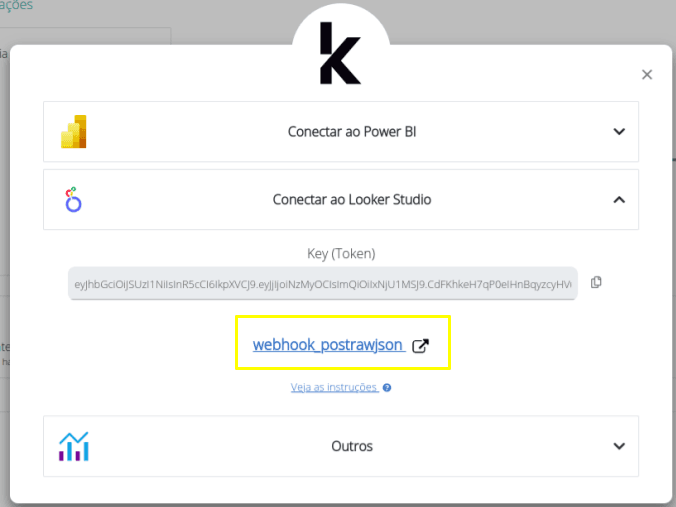Screen dimensions: 676x507
Task: Click the Power BI logo icon
Action: (x=75, y=131)
